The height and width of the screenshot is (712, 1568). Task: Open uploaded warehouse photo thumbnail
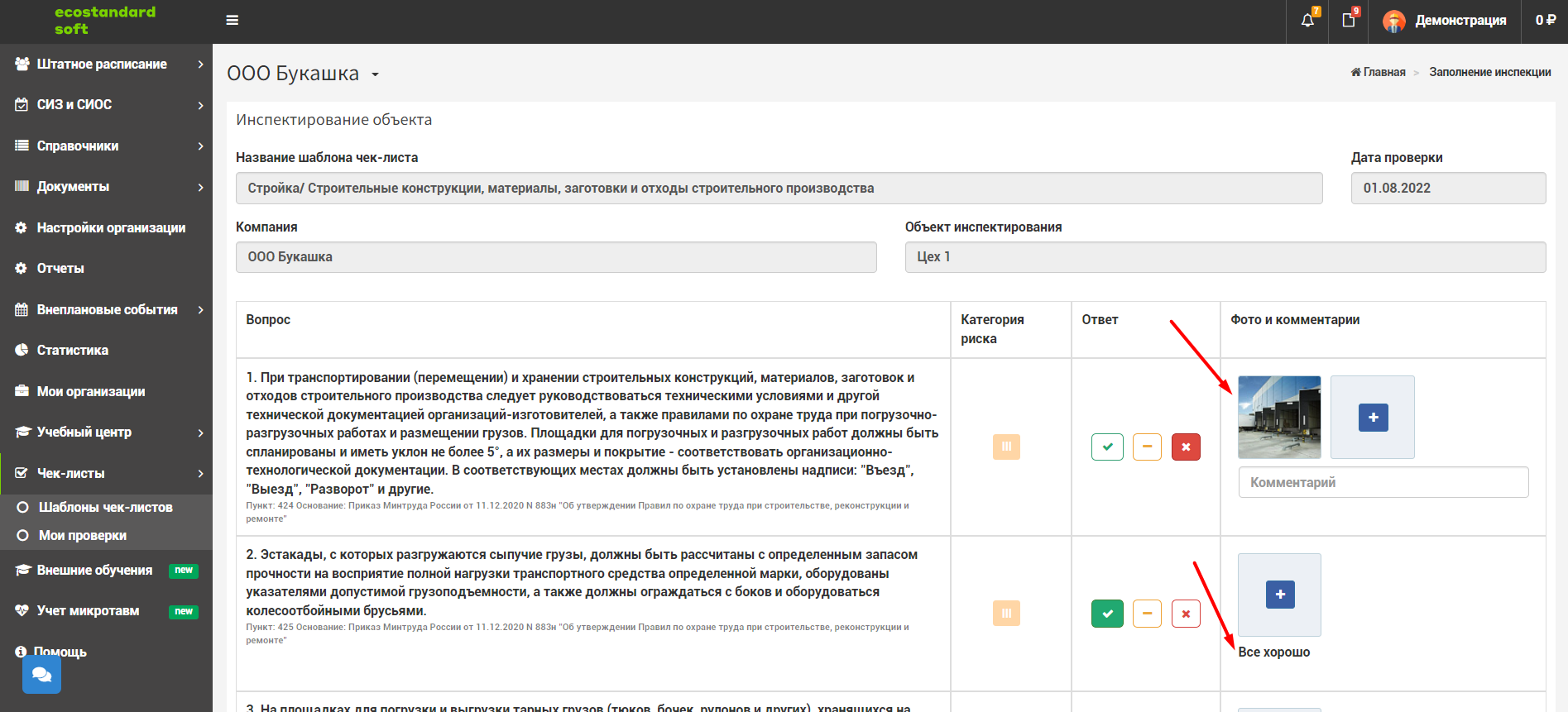click(x=1279, y=417)
